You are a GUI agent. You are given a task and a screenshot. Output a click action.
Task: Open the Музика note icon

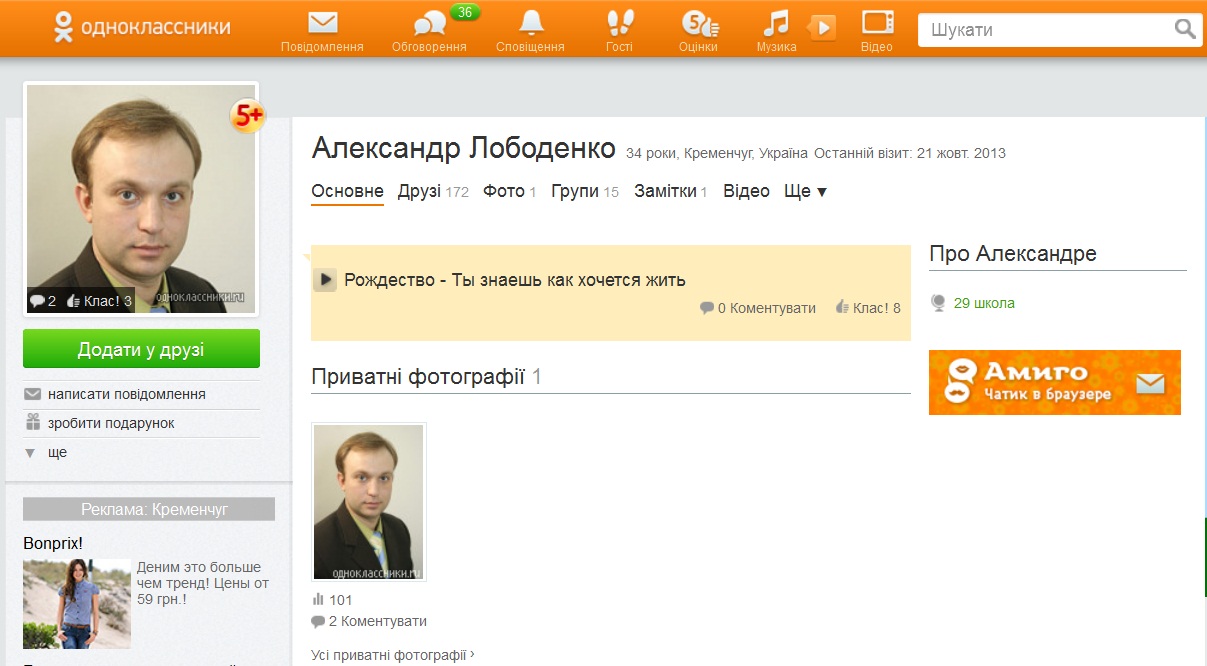[775, 24]
